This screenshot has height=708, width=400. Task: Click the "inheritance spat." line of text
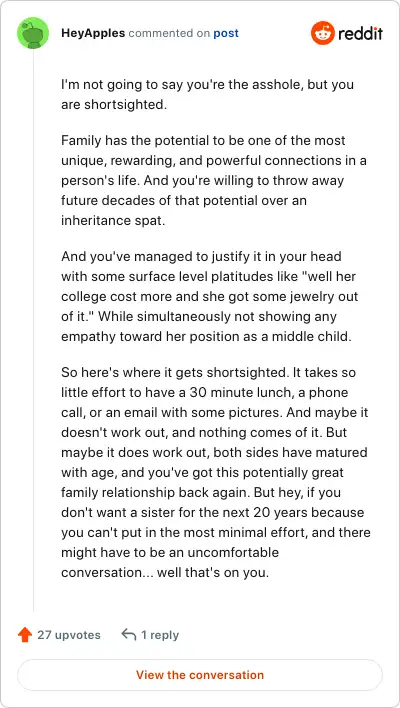(x=113, y=220)
